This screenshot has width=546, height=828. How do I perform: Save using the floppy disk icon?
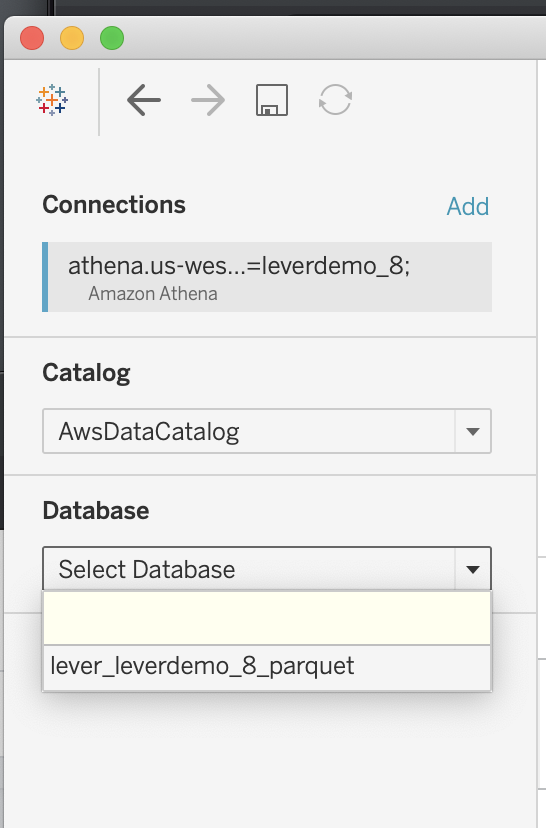[x=272, y=100]
